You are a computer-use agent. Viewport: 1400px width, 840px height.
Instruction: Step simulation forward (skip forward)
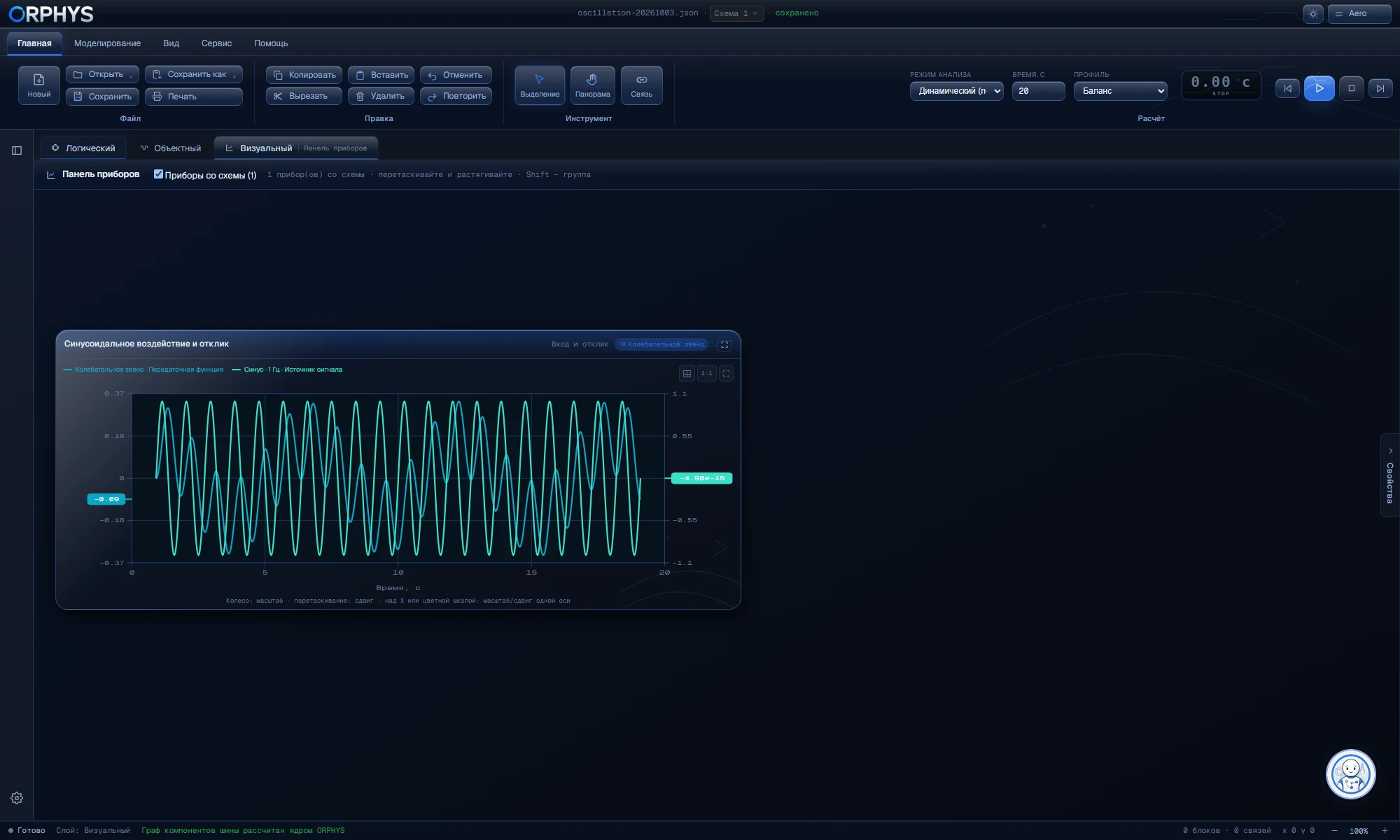1380,88
